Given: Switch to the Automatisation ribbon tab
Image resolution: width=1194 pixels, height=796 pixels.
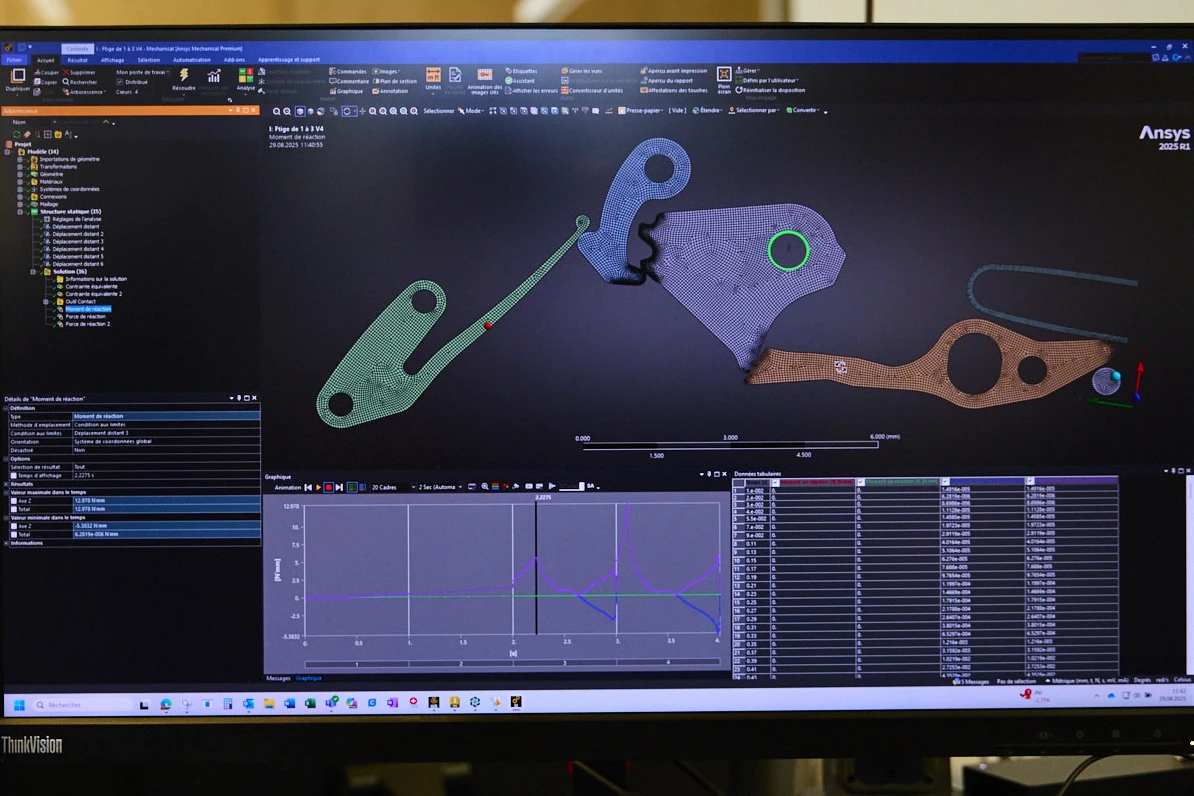Looking at the screenshot, I should pyautogui.click(x=192, y=59).
